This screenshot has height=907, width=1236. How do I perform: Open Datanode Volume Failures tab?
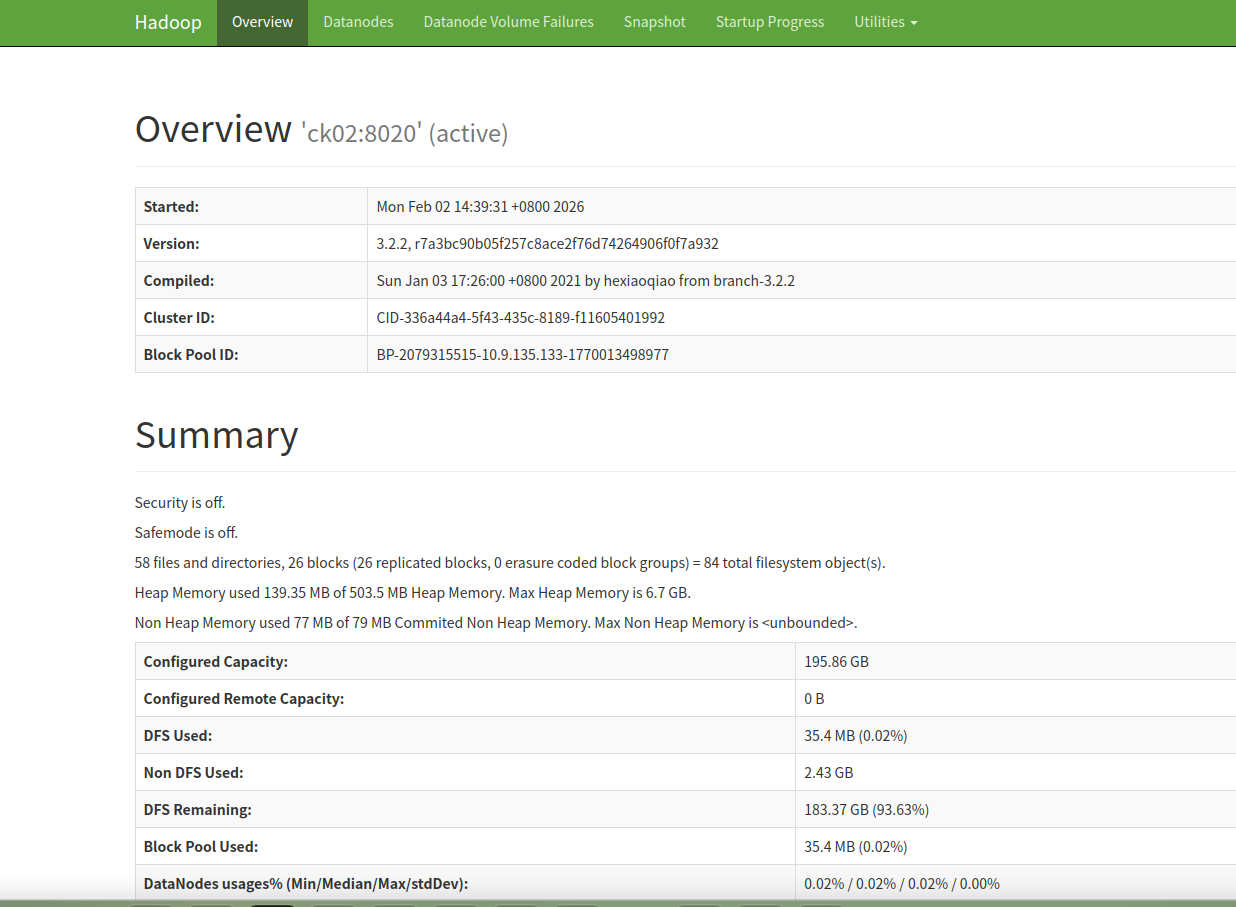pyautogui.click(x=508, y=22)
